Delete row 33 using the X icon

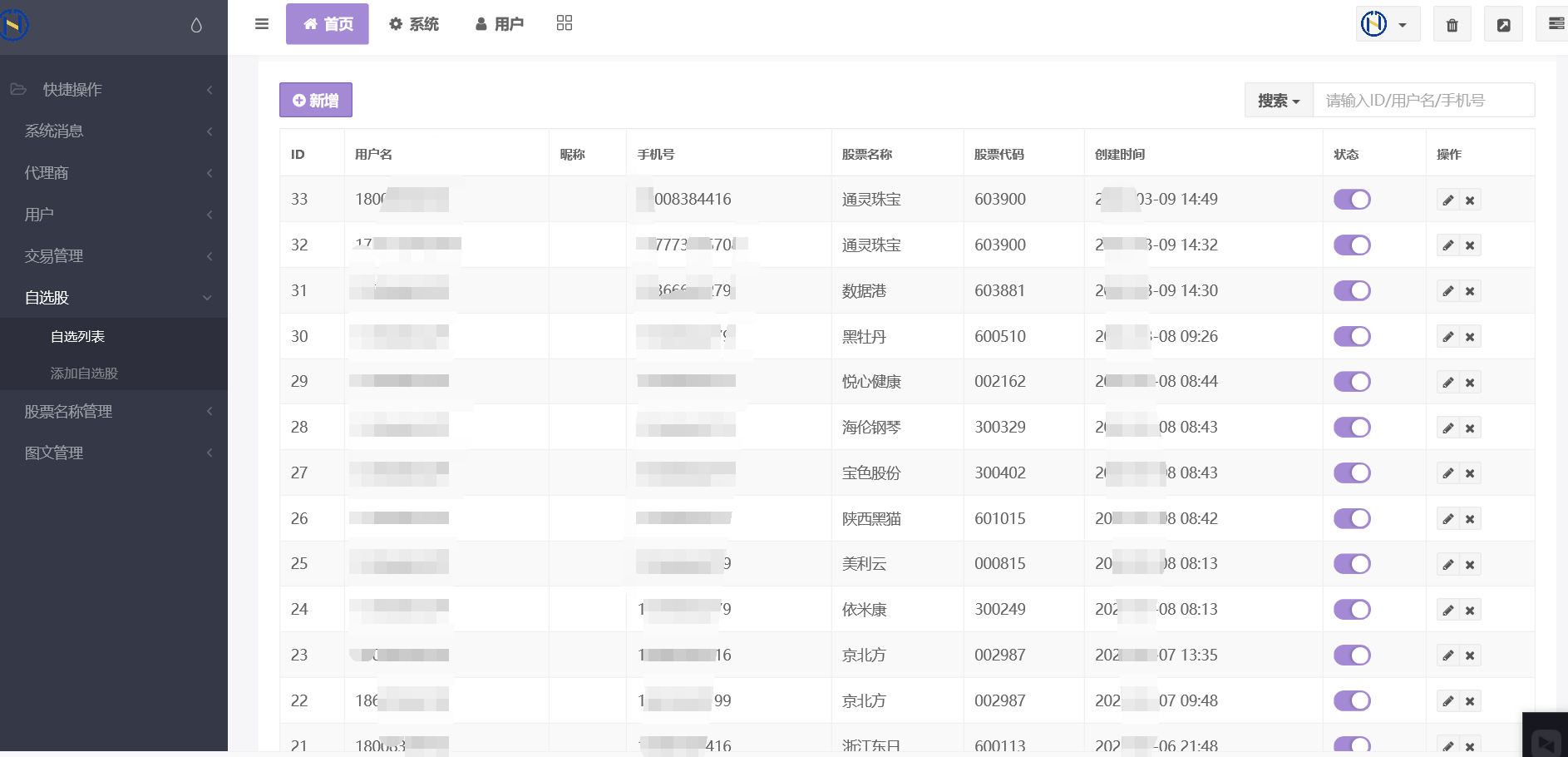click(x=1470, y=200)
